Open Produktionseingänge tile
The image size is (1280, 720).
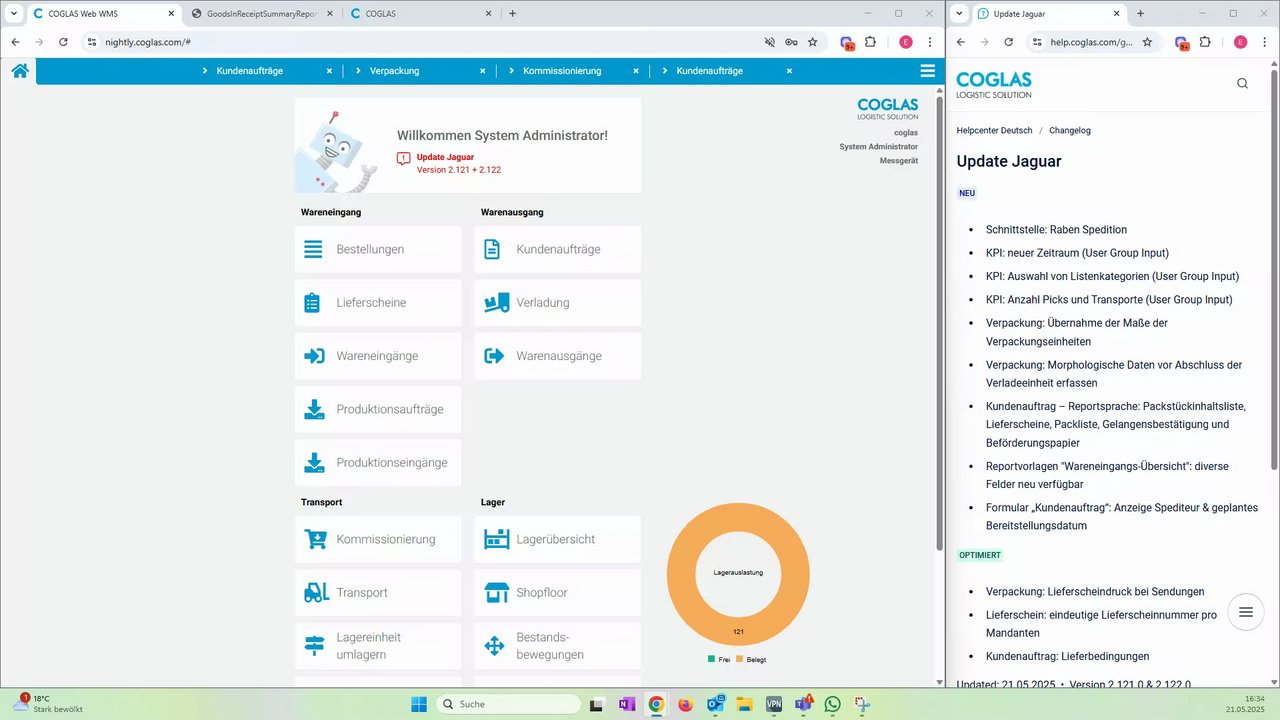point(378,463)
